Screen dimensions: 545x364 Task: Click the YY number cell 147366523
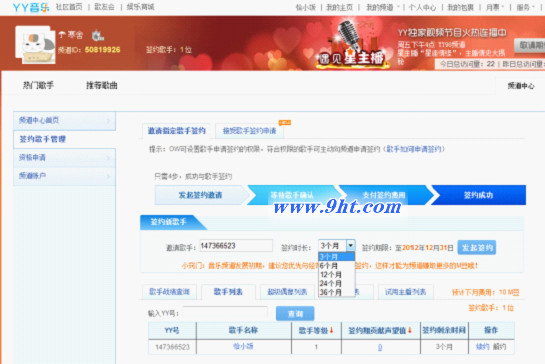click(x=172, y=347)
